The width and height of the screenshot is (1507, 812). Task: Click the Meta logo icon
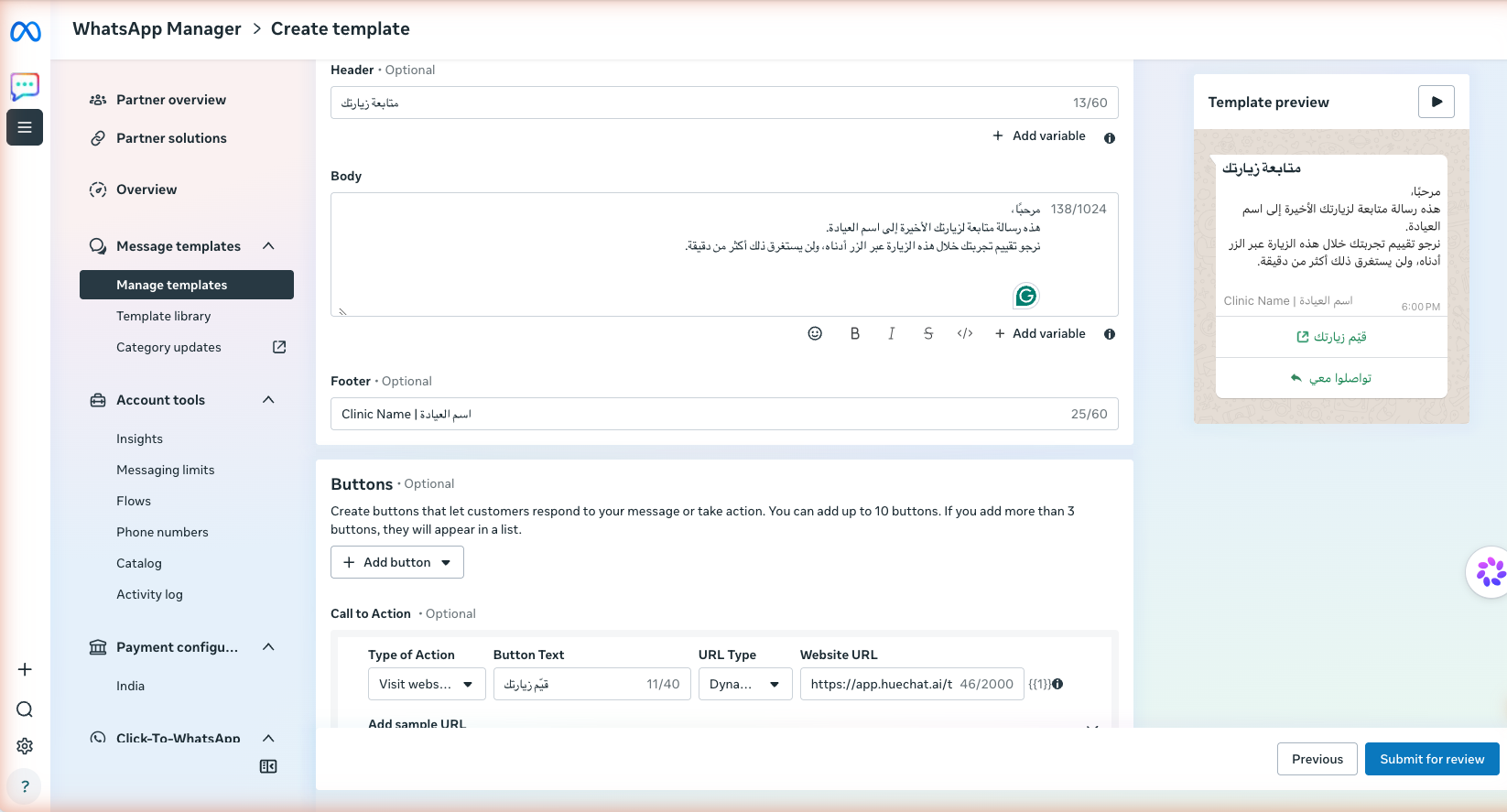pyautogui.click(x=26, y=32)
